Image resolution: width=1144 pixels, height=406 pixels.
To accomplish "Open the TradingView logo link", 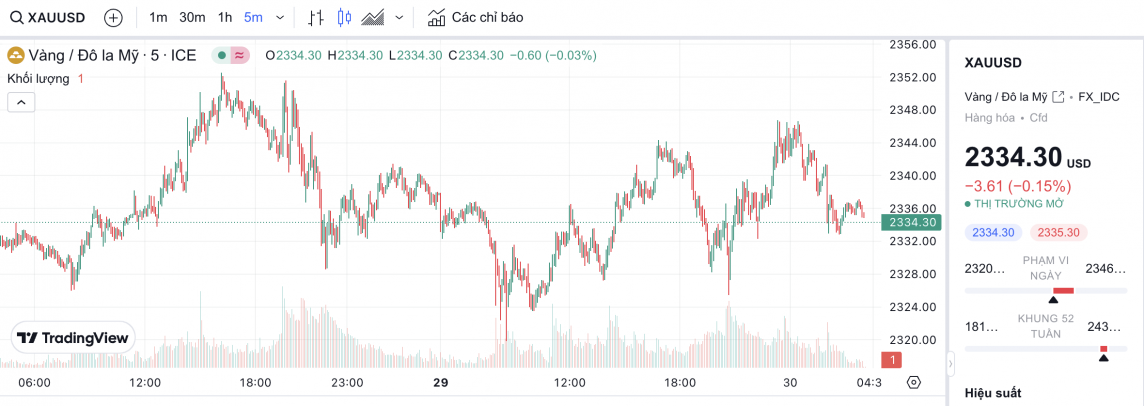I will [x=73, y=338].
